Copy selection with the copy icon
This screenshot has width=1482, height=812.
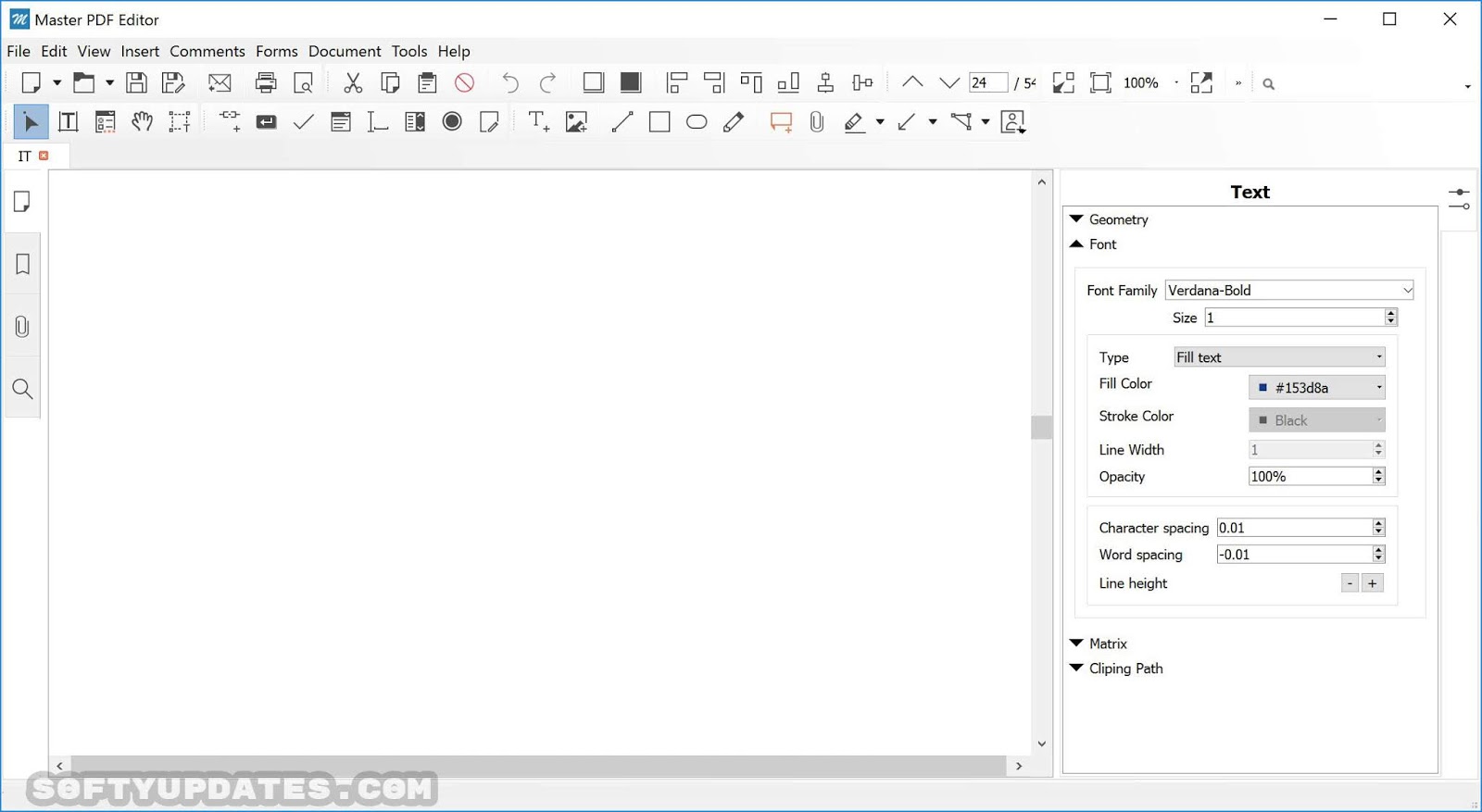tap(390, 82)
